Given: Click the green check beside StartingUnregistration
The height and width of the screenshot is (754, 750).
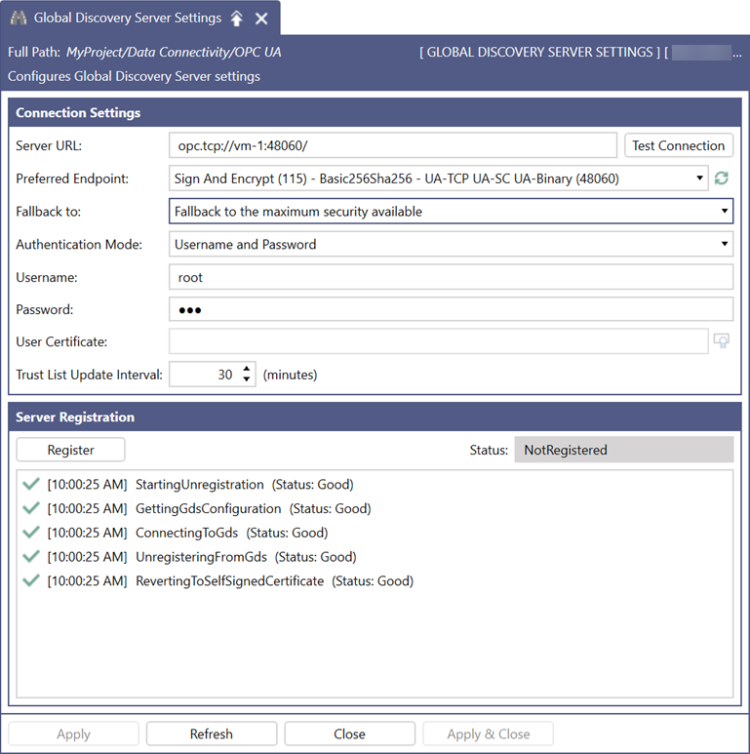Looking at the screenshot, I should (30, 485).
